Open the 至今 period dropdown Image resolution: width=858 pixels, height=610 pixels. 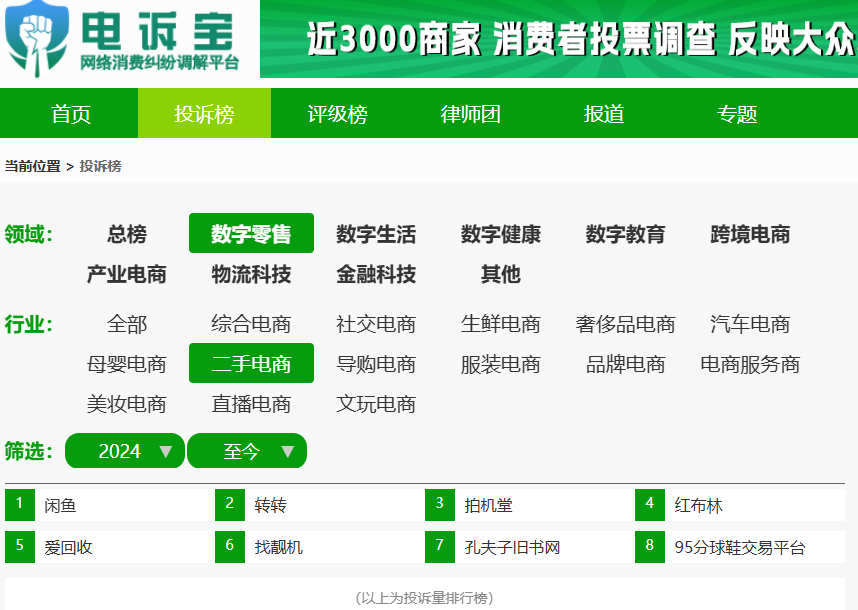[x=247, y=451]
